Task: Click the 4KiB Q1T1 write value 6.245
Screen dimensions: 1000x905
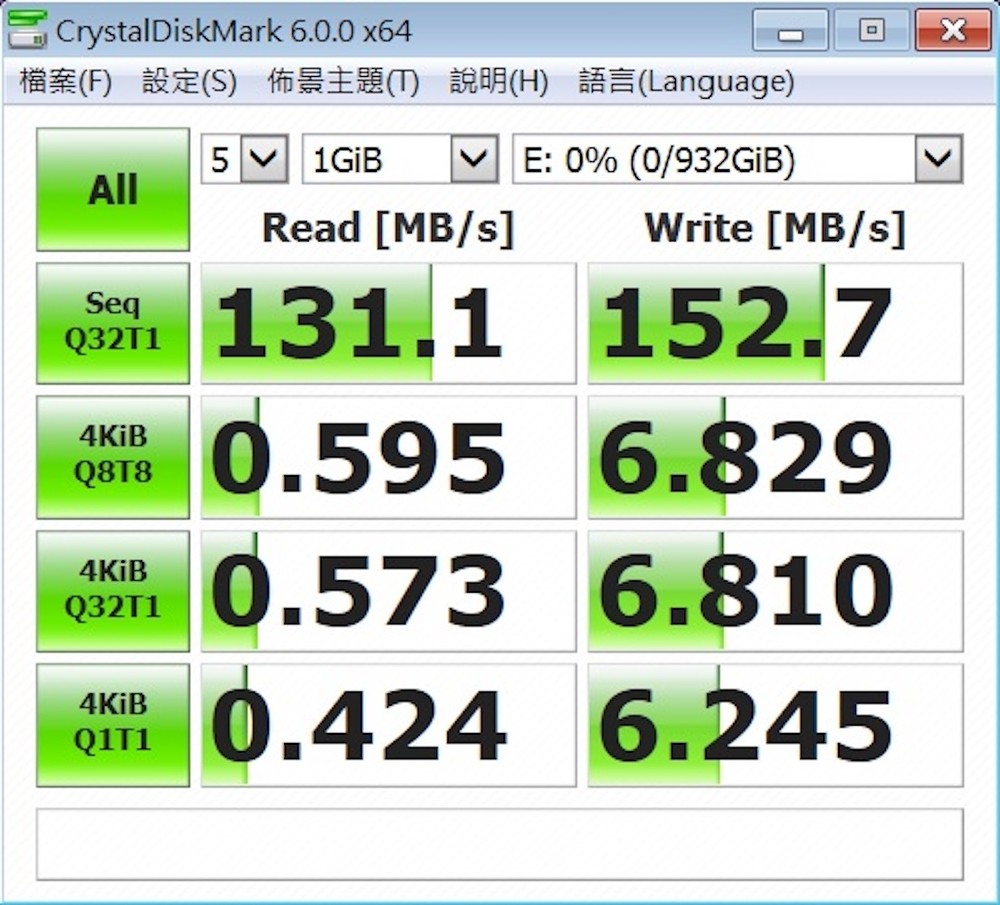Action: click(775, 725)
